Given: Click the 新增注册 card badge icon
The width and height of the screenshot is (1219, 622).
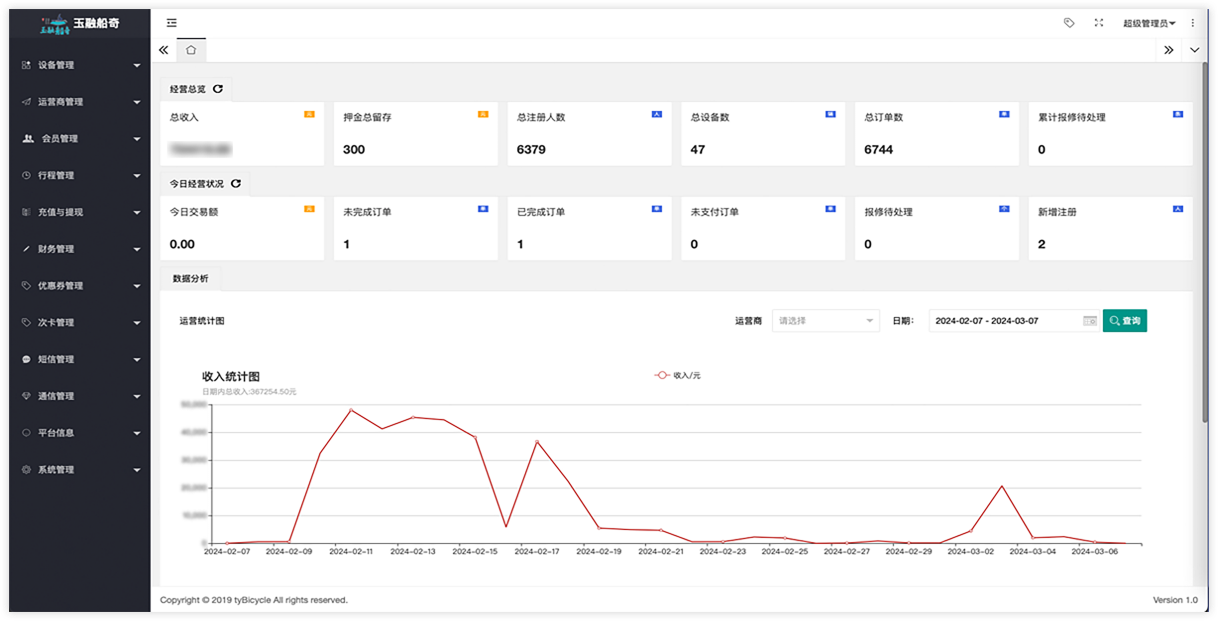Looking at the screenshot, I should (1178, 209).
